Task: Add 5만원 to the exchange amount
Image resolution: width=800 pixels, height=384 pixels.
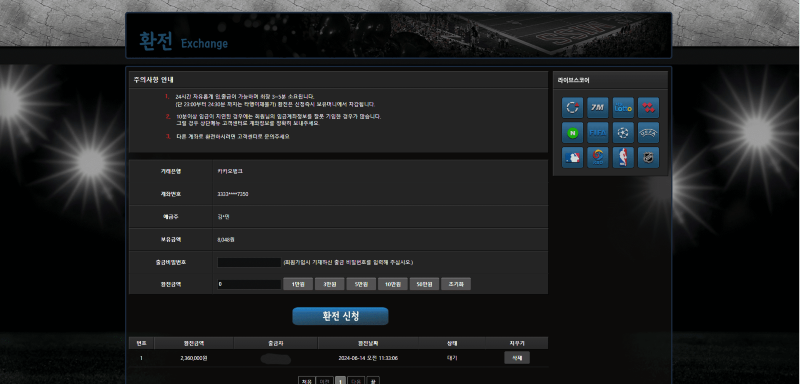Action: click(x=361, y=284)
